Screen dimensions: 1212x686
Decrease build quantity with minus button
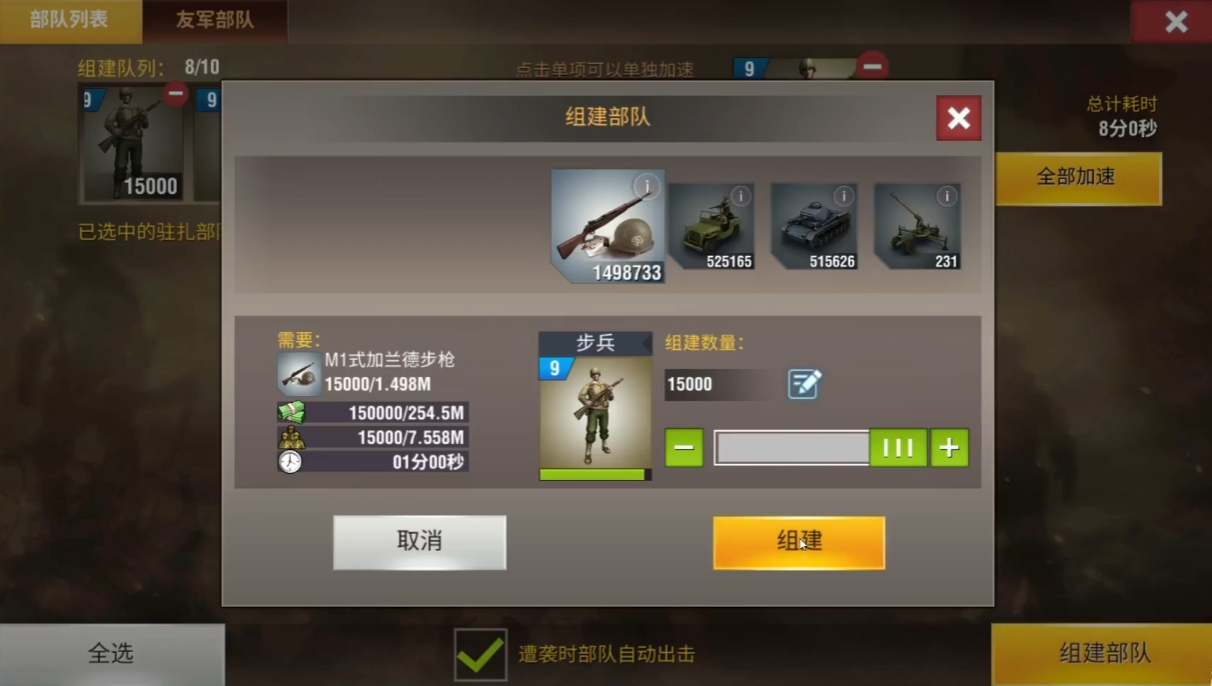pos(684,448)
